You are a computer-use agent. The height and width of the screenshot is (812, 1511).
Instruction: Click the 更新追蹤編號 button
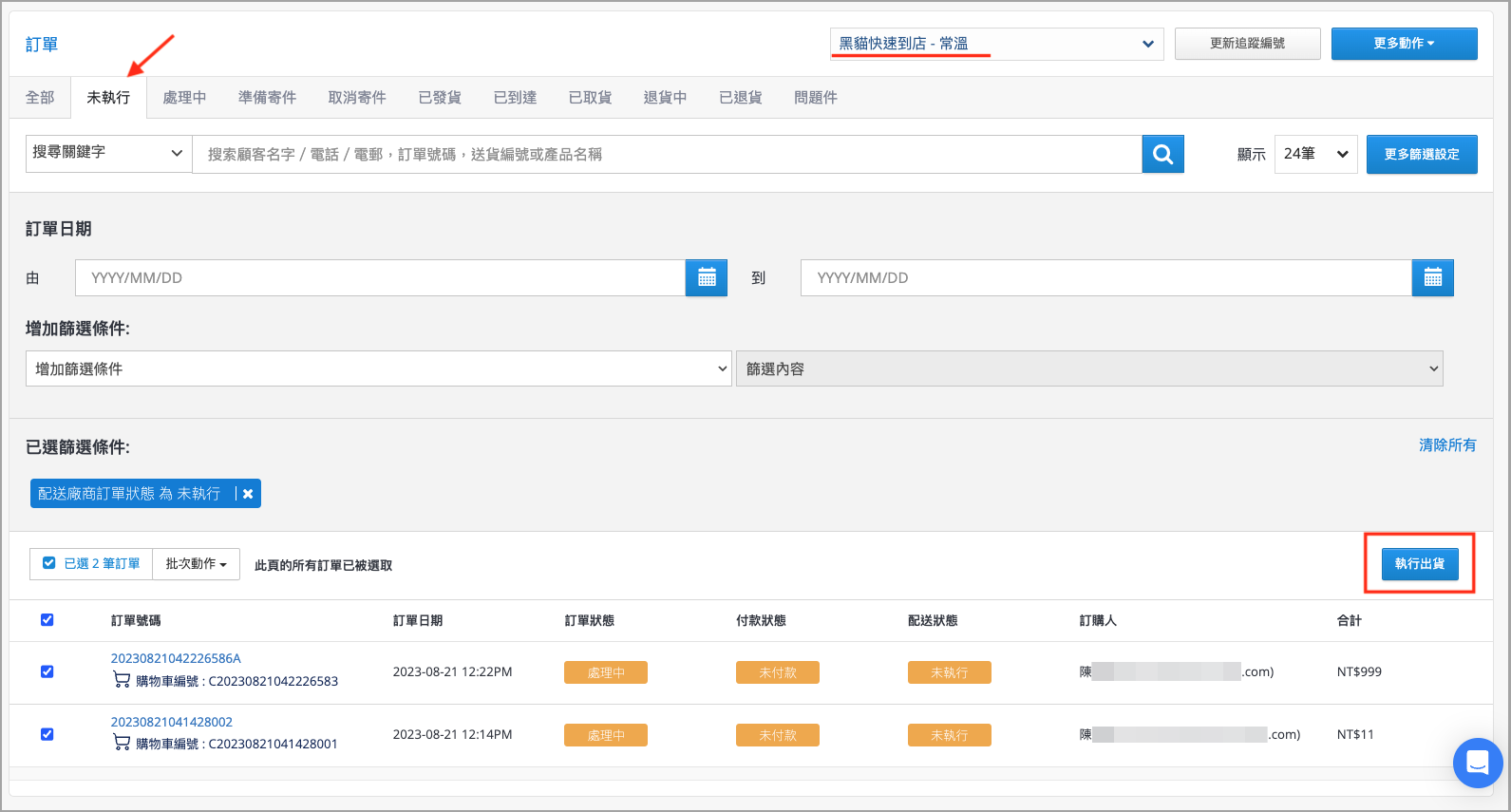(1248, 44)
